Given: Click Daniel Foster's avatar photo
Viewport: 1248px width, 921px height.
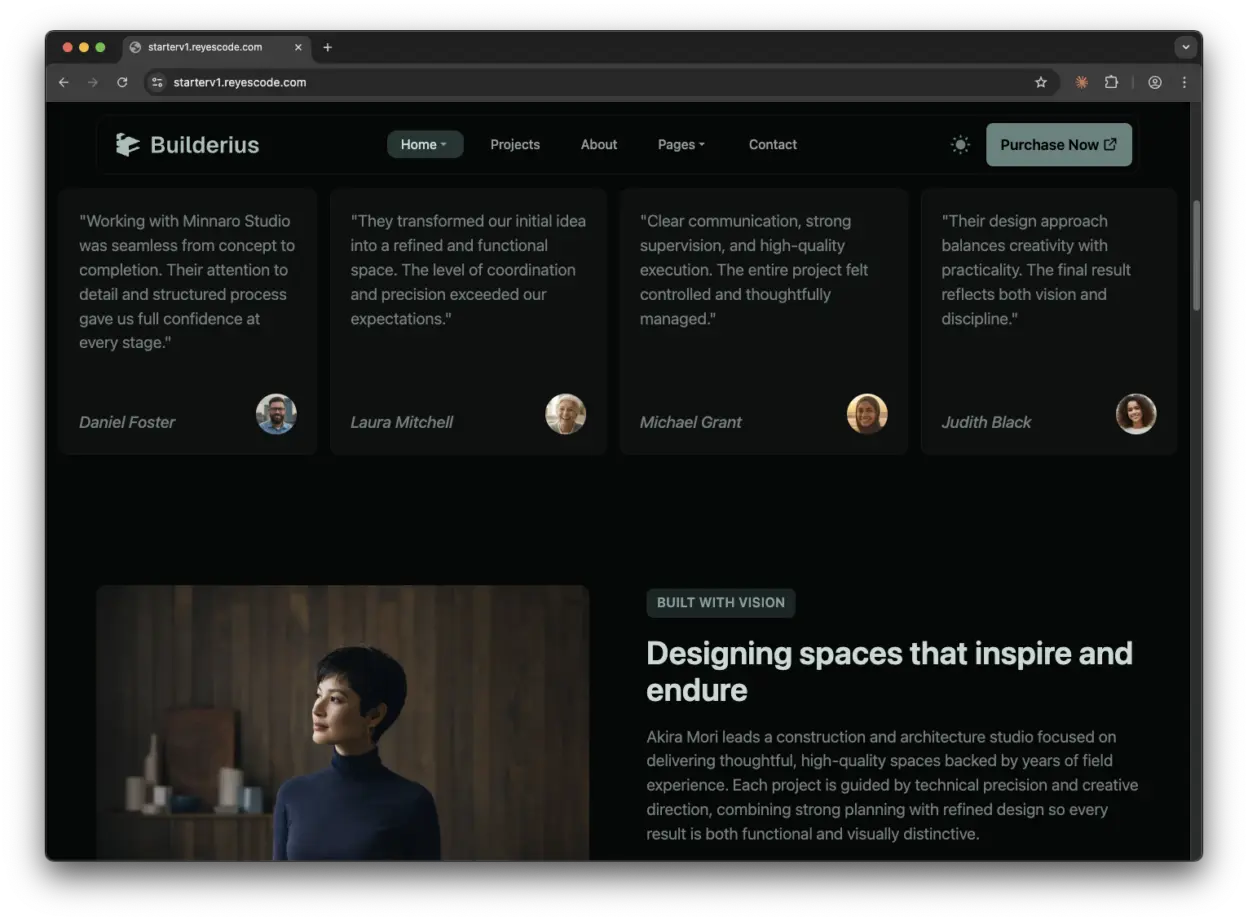Looking at the screenshot, I should (276, 414).
